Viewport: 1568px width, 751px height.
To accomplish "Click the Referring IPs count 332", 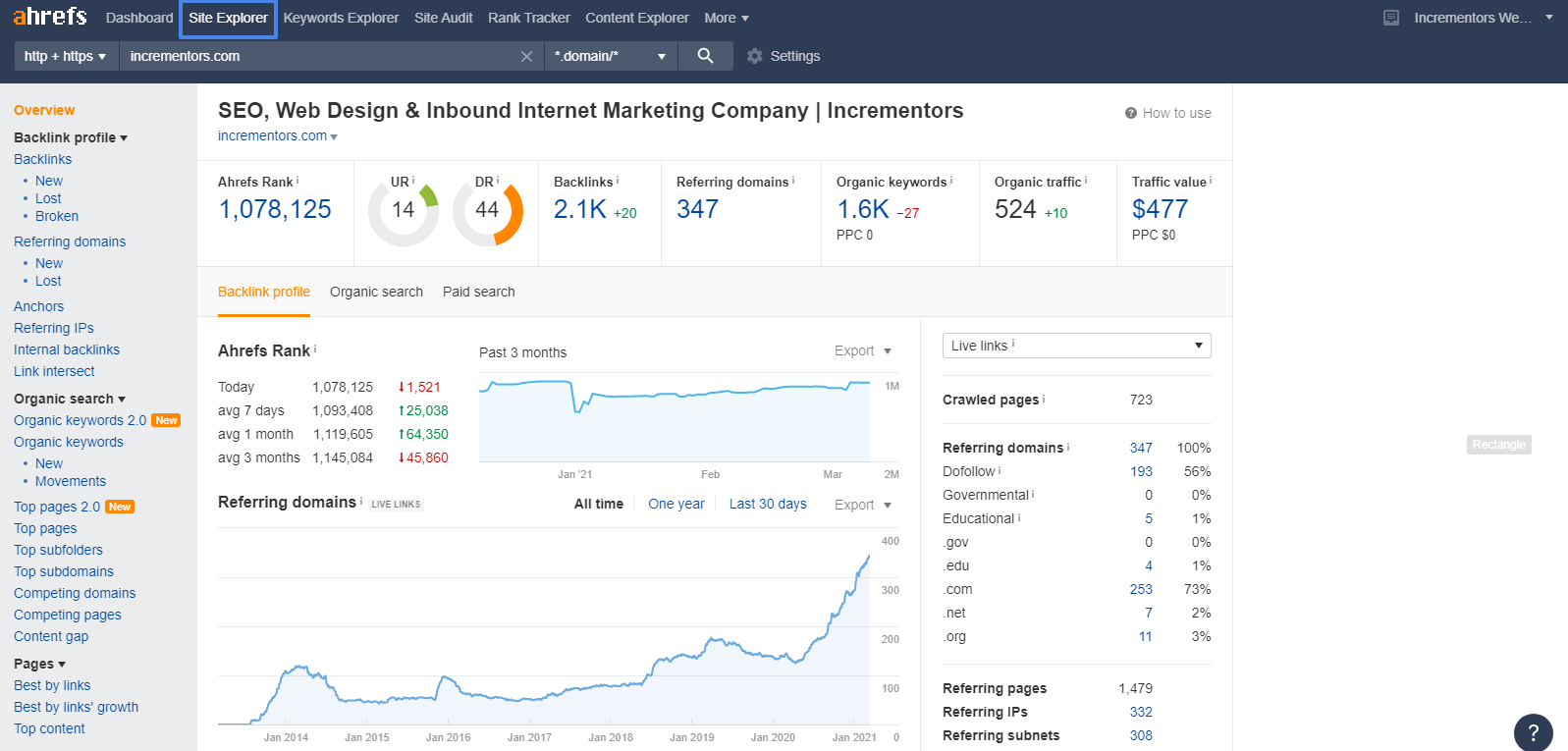I will 1141,712.
